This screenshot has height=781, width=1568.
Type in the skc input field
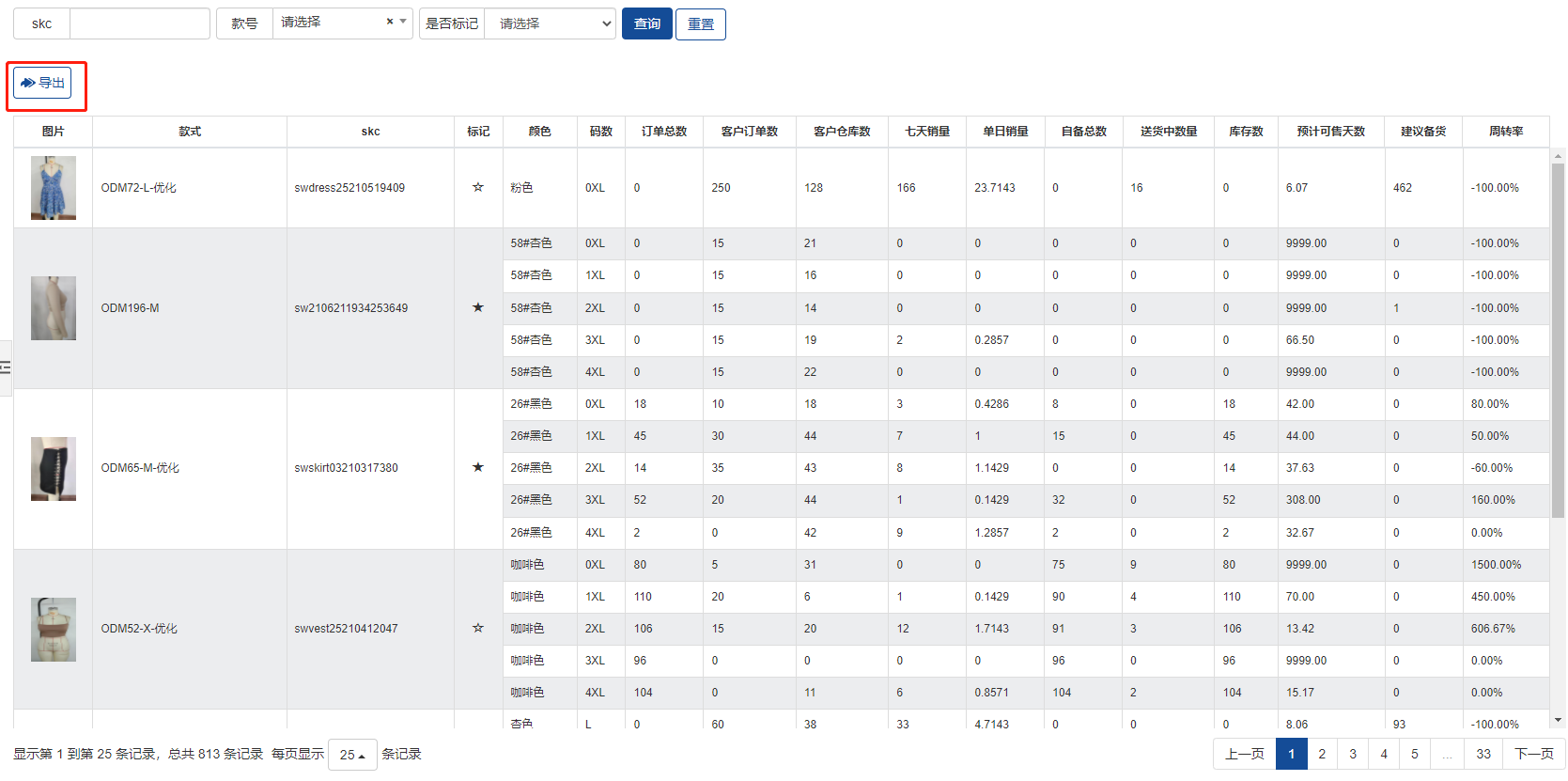click(139, 23)
